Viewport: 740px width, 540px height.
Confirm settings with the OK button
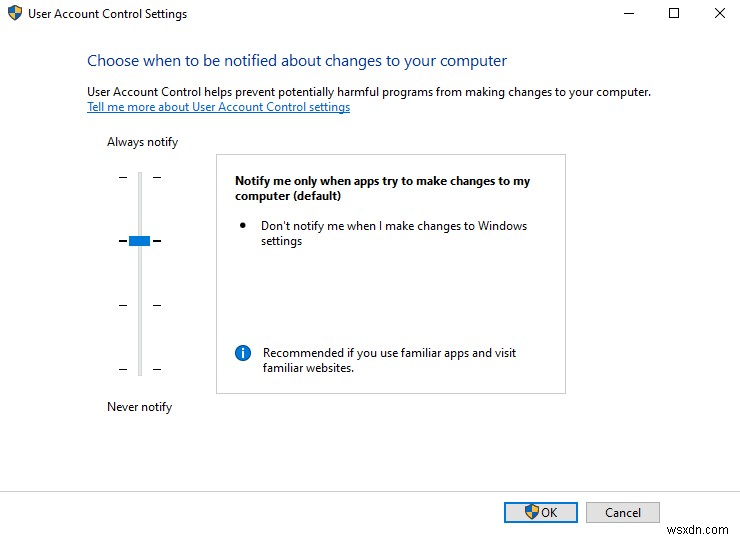tap(540, 512)
